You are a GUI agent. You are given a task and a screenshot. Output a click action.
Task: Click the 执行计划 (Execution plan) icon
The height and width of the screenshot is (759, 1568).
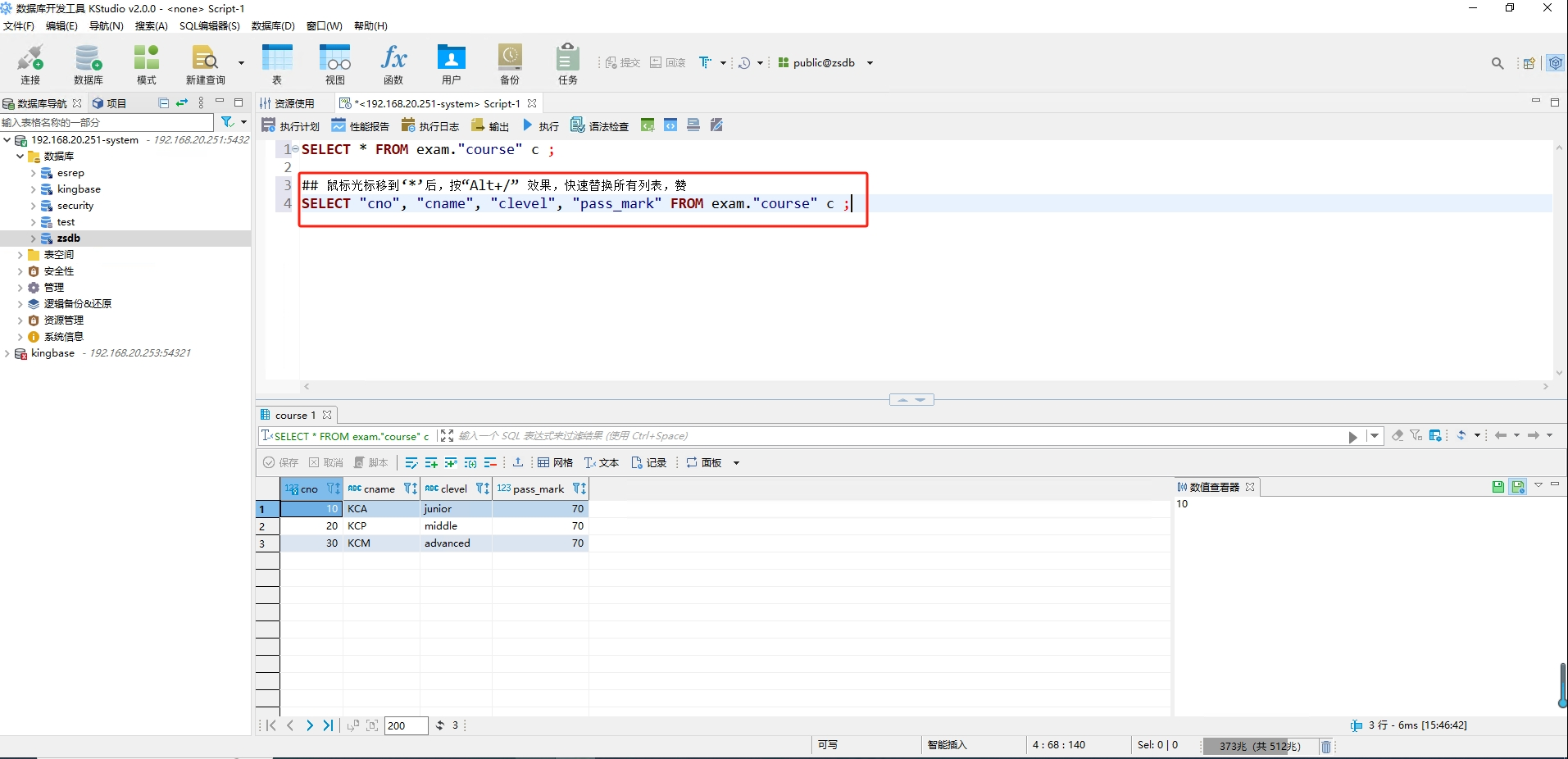click(x=290, y=125)
